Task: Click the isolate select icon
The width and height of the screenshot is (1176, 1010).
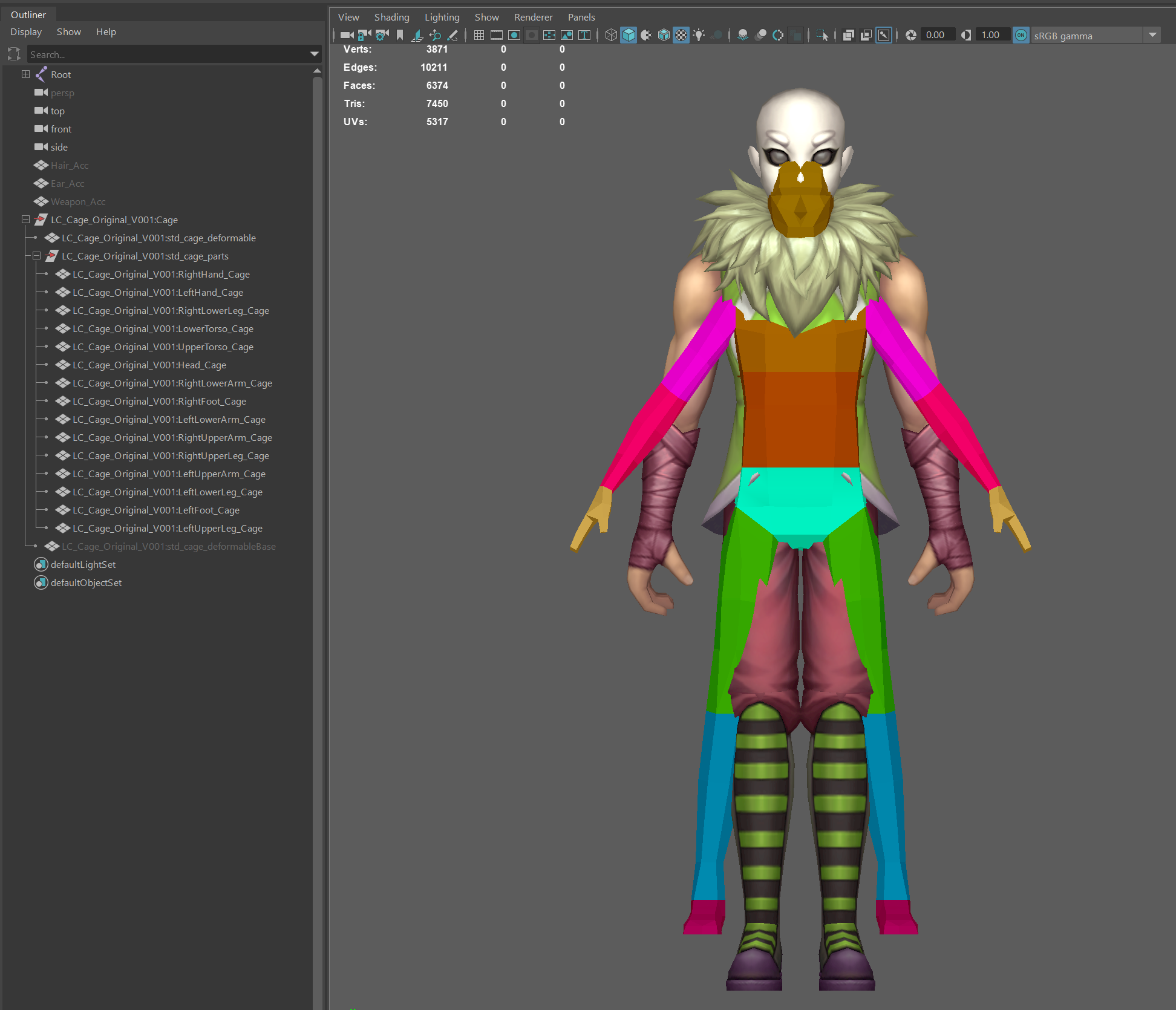Action: (x=822, y=35)
